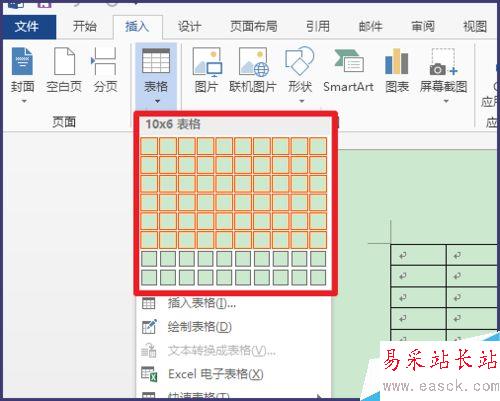This screenshot has height=401, width=500.
Task: Switch to the 页面布局 tab
Action: pyautogui.click(x=254, y=27)
